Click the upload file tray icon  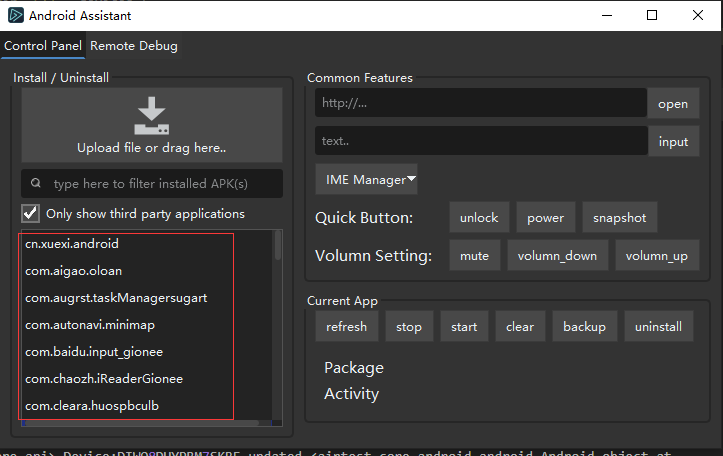click(x=151, y=116)
